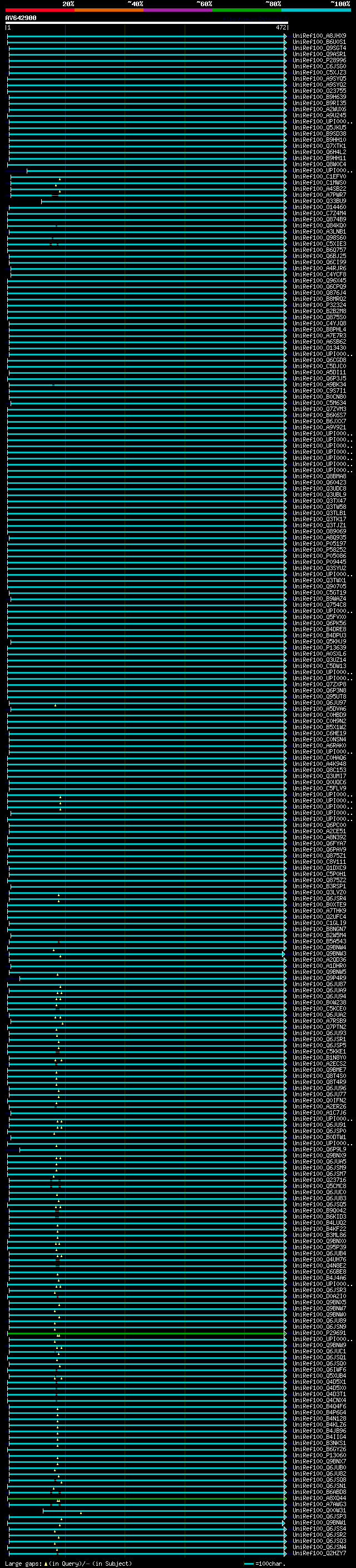Select the UniRef100_A2WUX6 label
The image size is (356, 1568).
coord(319,109)
